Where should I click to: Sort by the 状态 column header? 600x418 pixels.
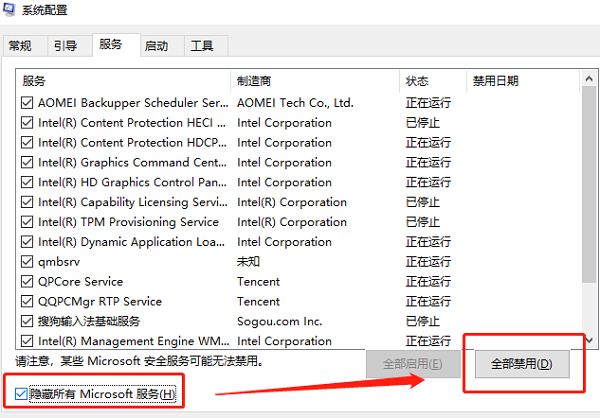(433, 81)
